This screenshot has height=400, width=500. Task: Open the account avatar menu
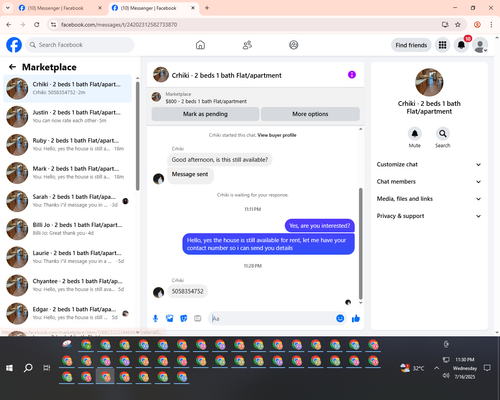480,45
